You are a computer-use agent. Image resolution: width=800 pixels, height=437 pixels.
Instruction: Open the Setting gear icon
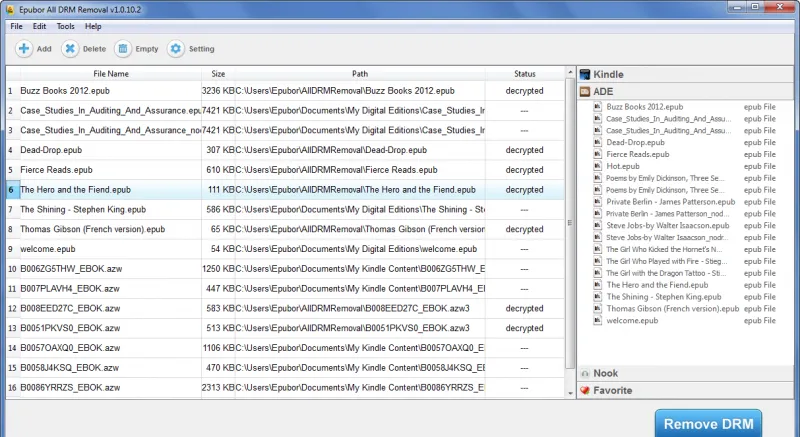176,48
